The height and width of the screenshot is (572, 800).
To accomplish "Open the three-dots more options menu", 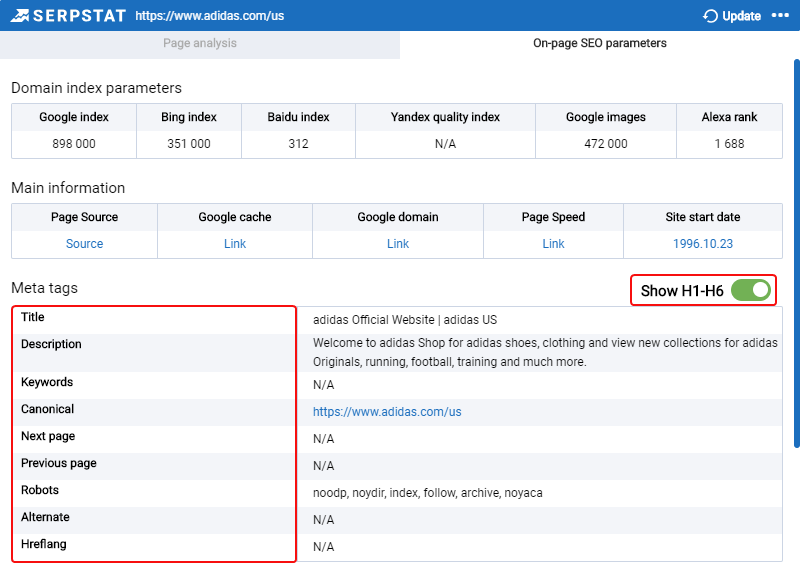I will click(x=780, y=15).
